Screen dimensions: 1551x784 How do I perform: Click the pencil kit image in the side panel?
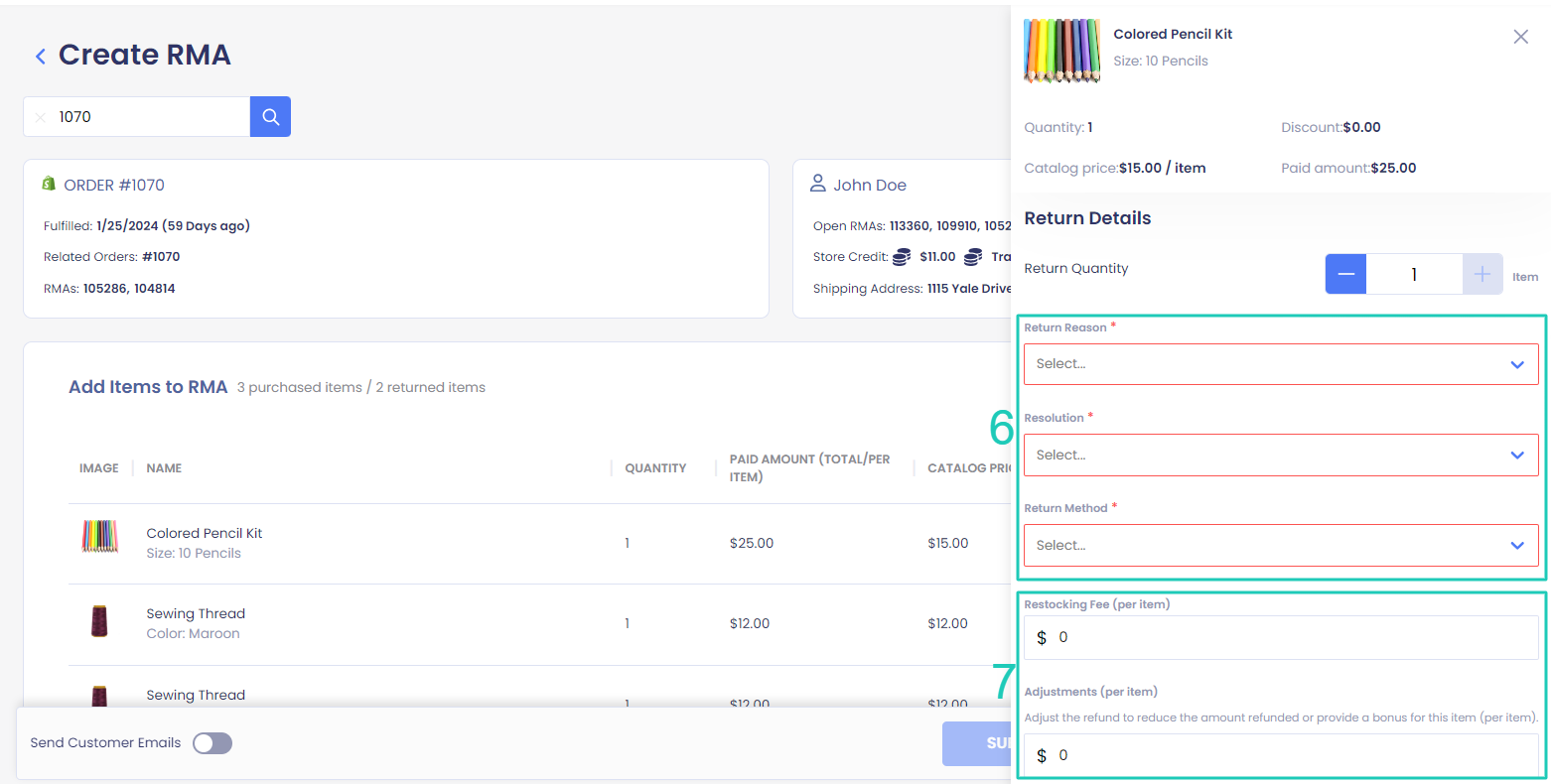1062,50
